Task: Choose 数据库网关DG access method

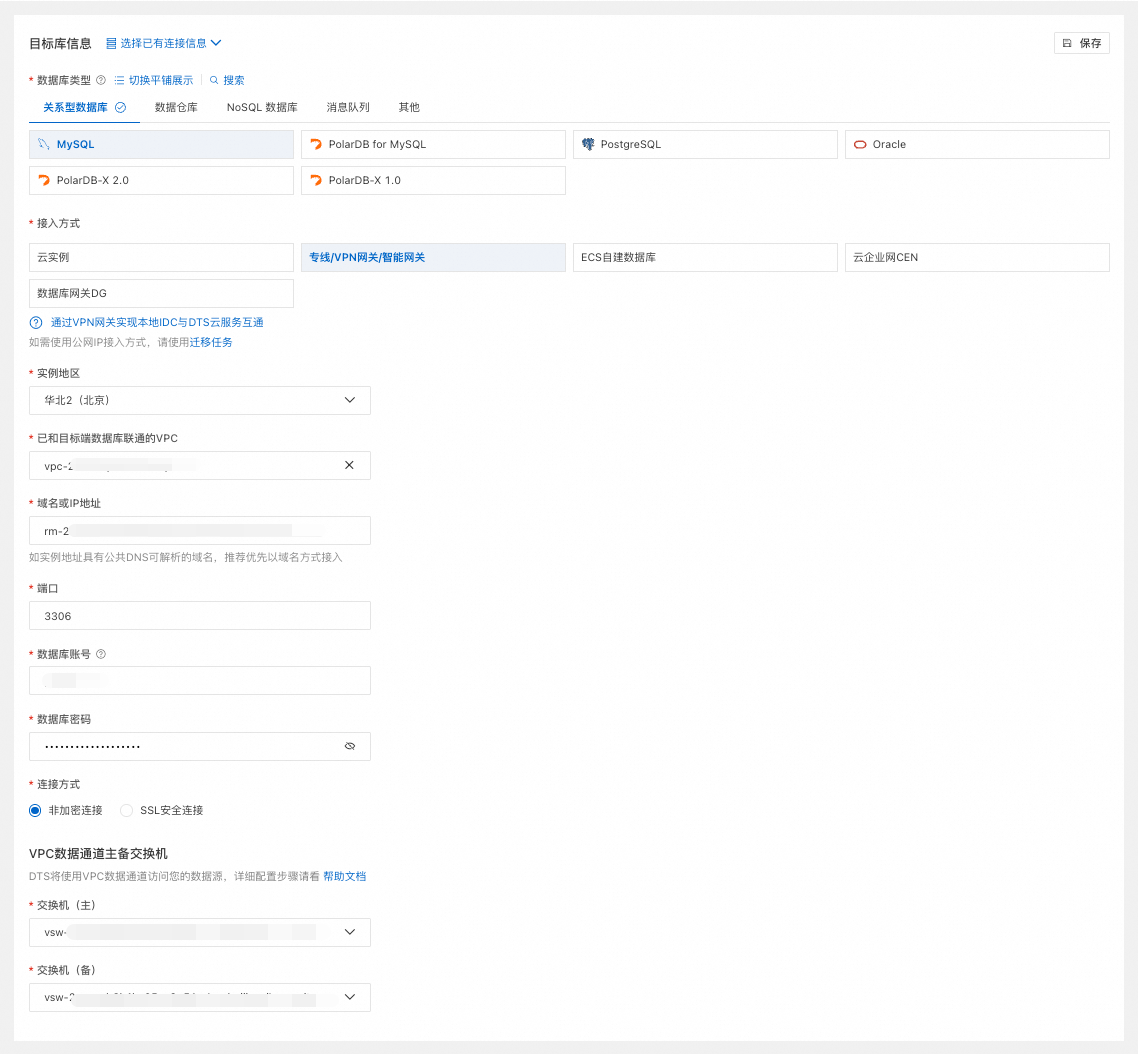Action: pos(161,293)
